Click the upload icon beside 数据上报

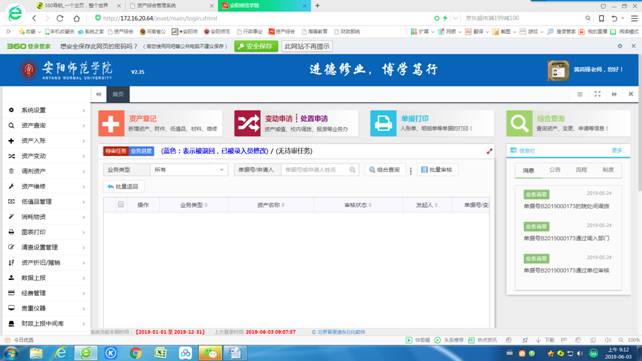click(11, 278)
